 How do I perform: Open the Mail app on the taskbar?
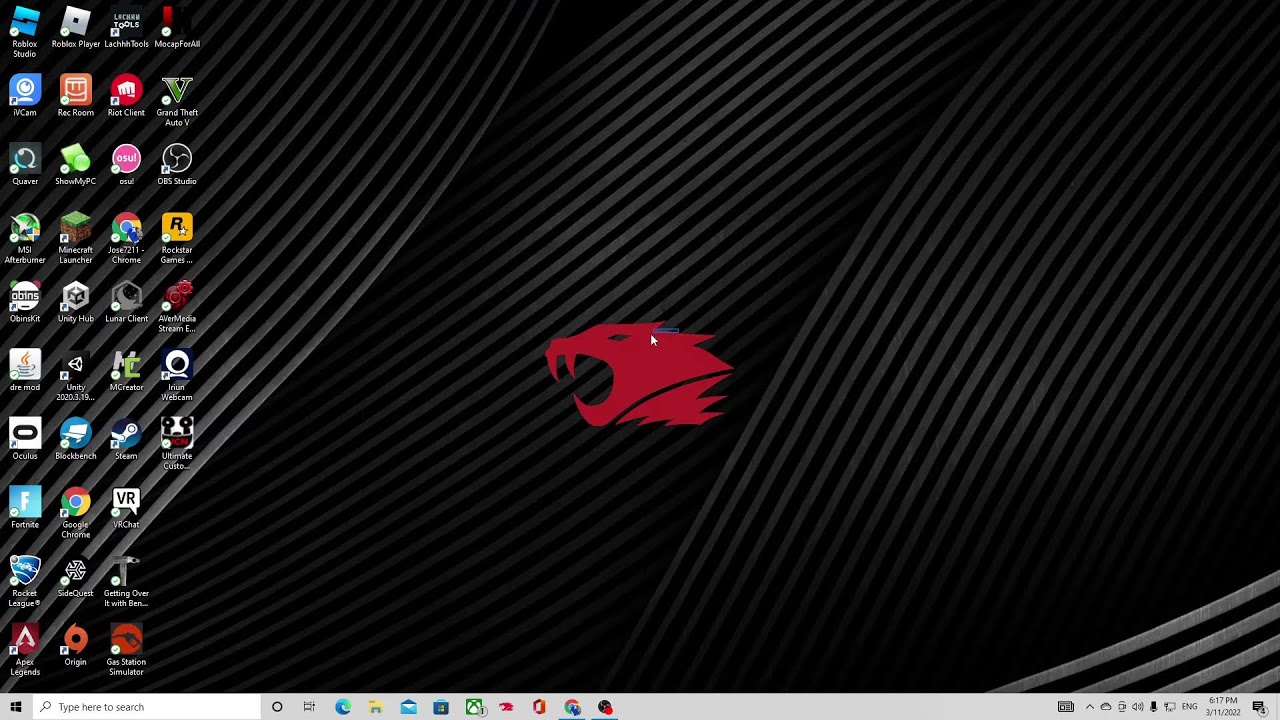(x=409, y=707)
